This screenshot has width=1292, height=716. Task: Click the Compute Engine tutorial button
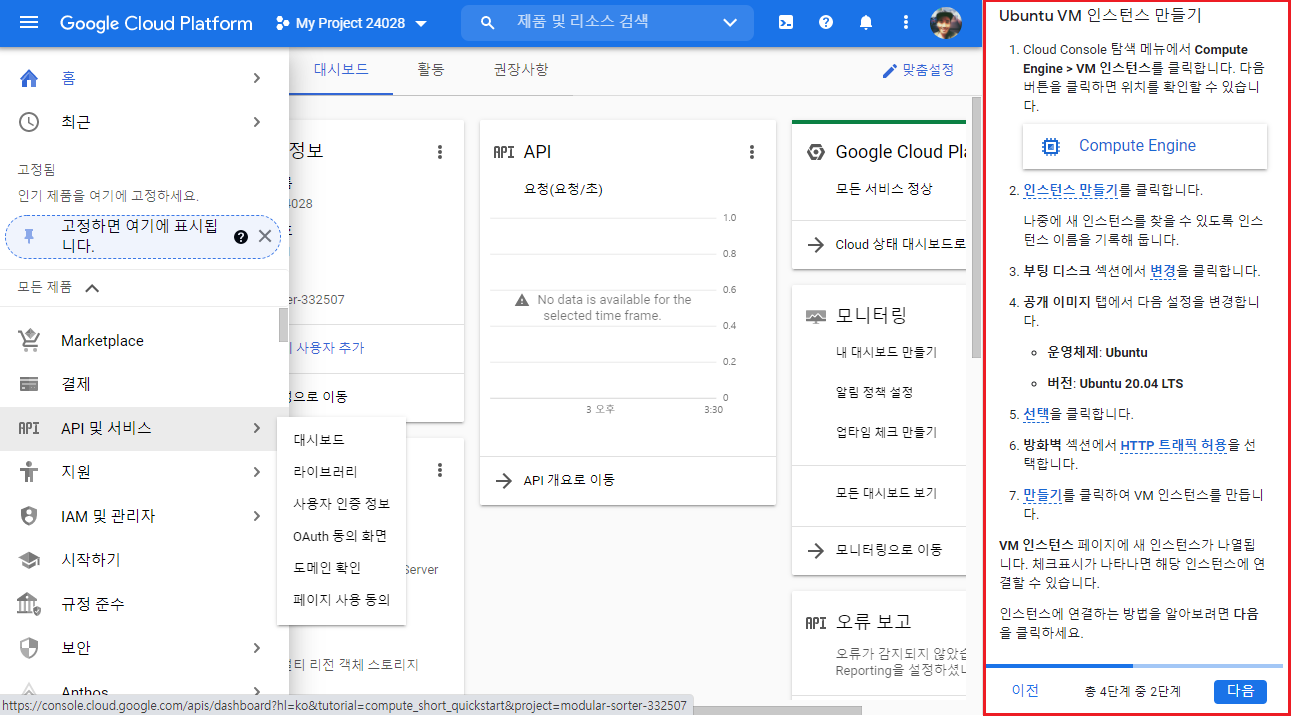tap(1145, 146)
